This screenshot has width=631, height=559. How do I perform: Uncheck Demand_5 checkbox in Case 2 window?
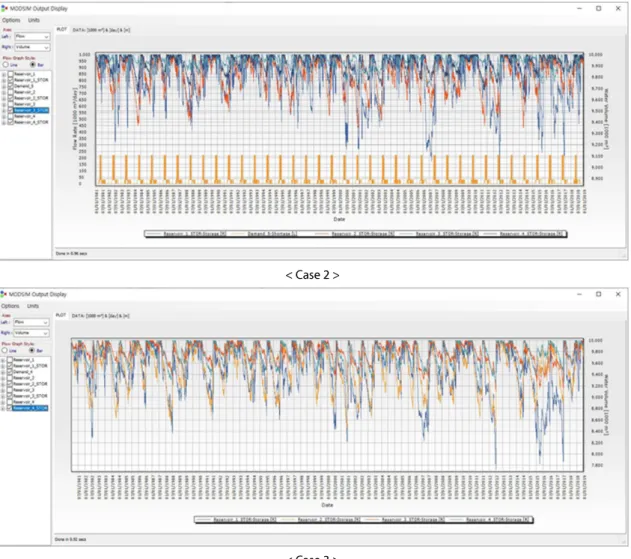(10, 86)
